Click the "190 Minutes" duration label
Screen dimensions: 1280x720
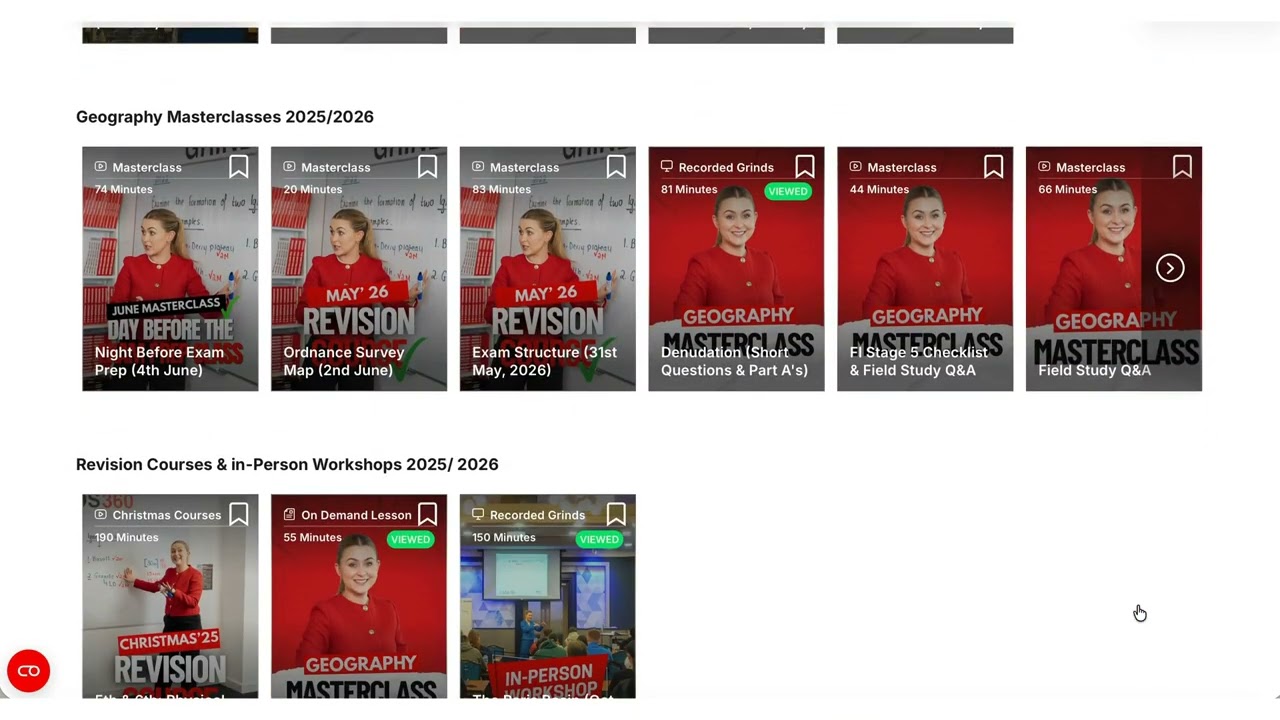[127, 537]
